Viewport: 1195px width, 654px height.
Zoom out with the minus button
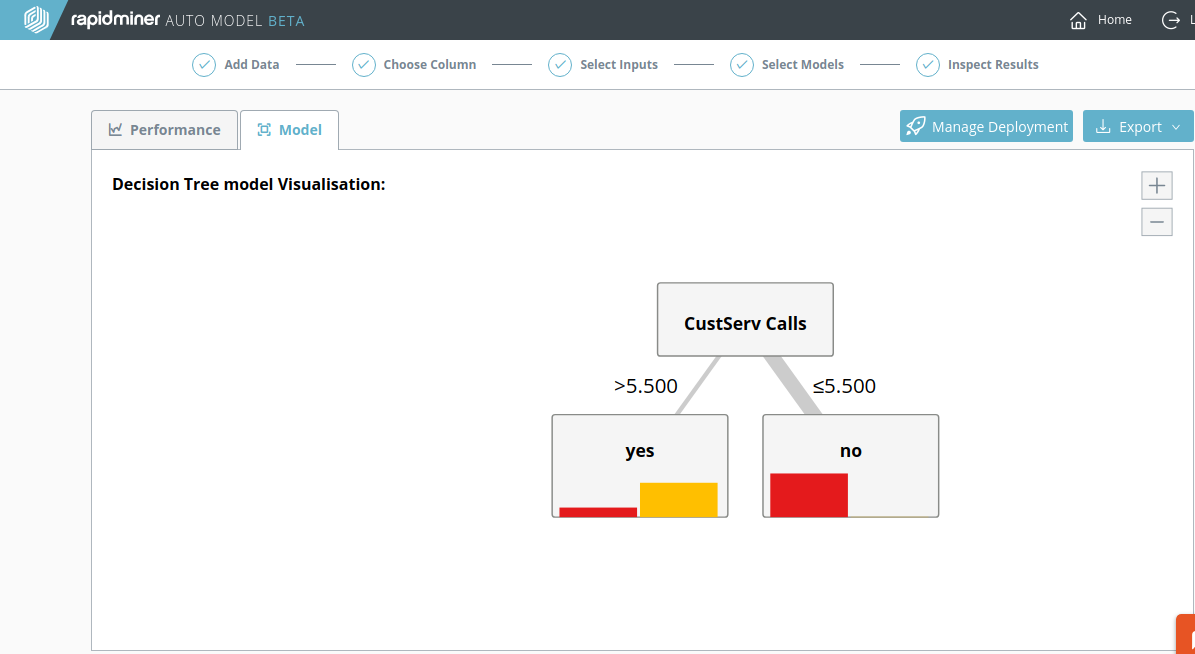(x=1157, y=222)
